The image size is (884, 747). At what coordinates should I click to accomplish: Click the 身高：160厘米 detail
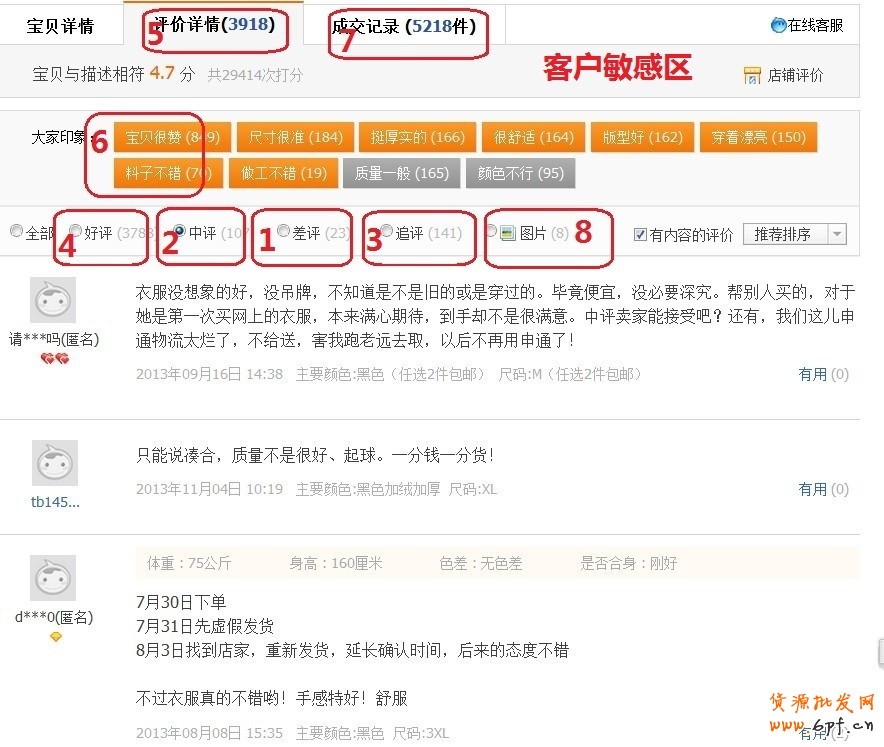[x=336, y=563]
